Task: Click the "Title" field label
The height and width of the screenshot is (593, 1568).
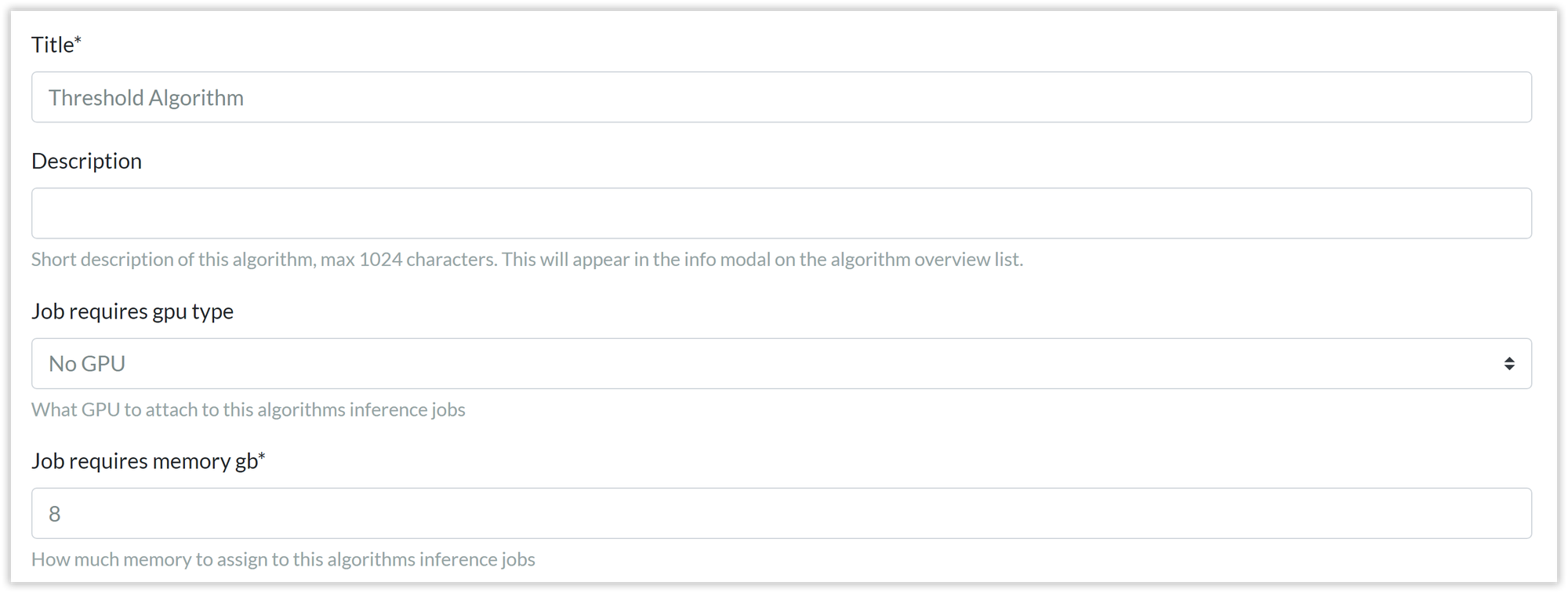Action: pyautogui.click(x=53, y=45)
